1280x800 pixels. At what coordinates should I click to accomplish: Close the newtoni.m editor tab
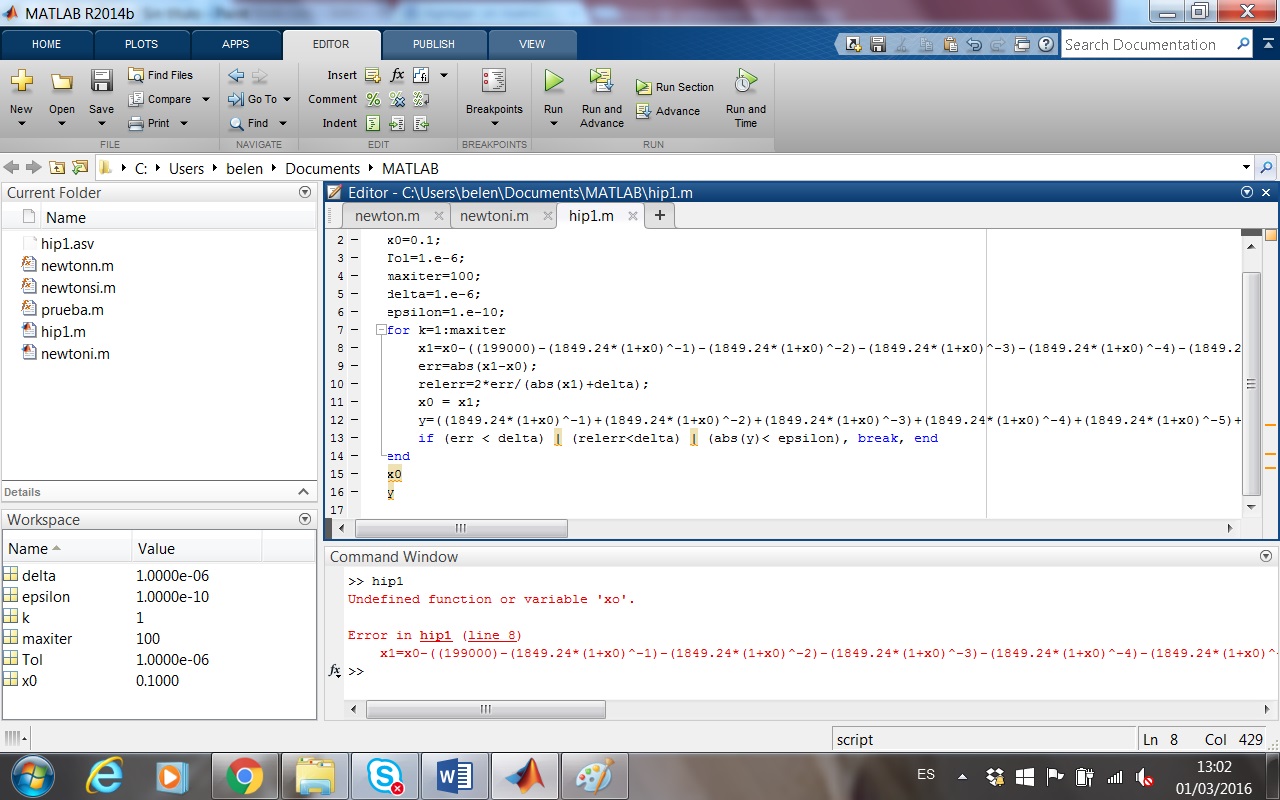coord(548,215)
